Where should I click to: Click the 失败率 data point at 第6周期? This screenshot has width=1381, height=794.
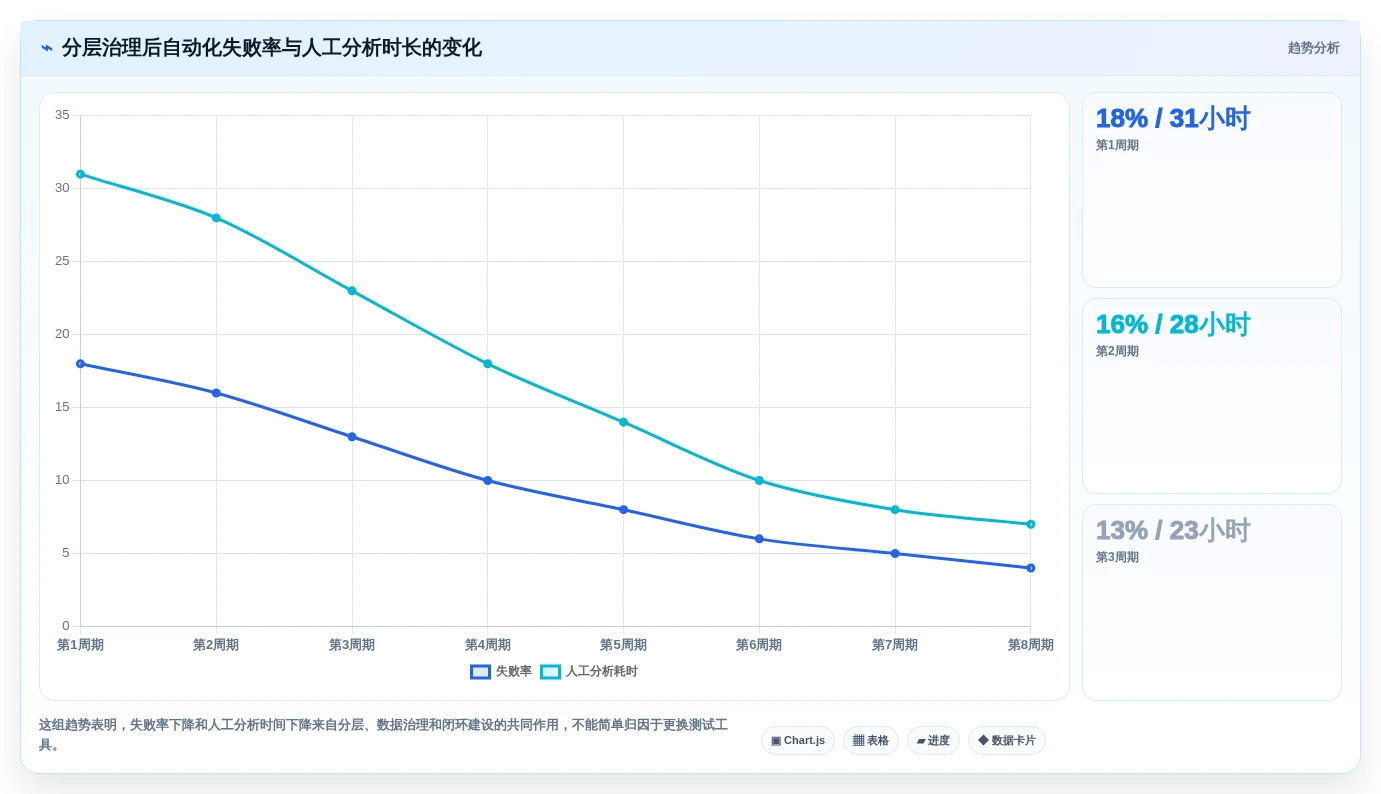759,539
